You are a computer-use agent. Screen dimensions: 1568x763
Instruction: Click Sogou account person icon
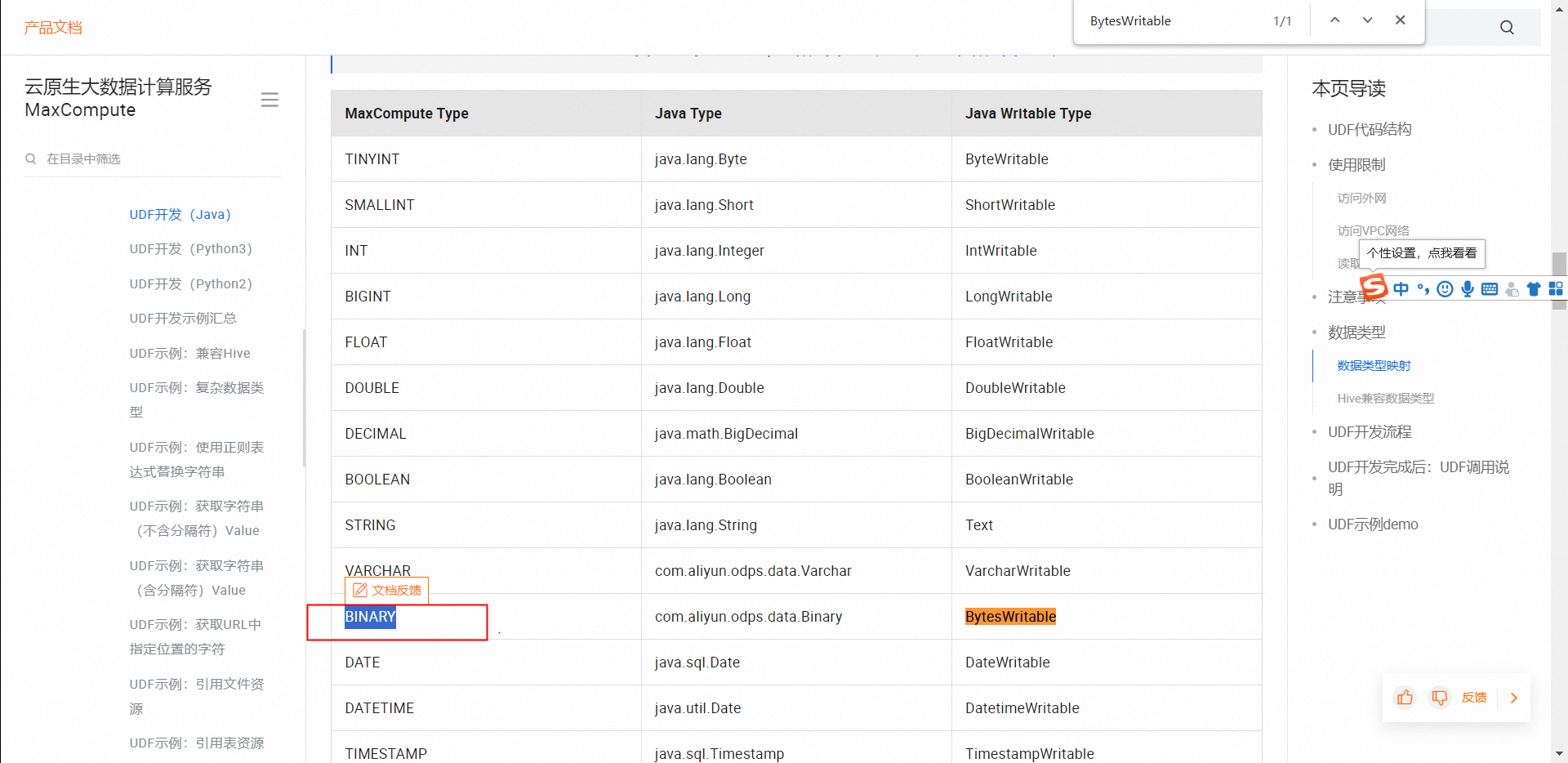tap(1512, 288)
